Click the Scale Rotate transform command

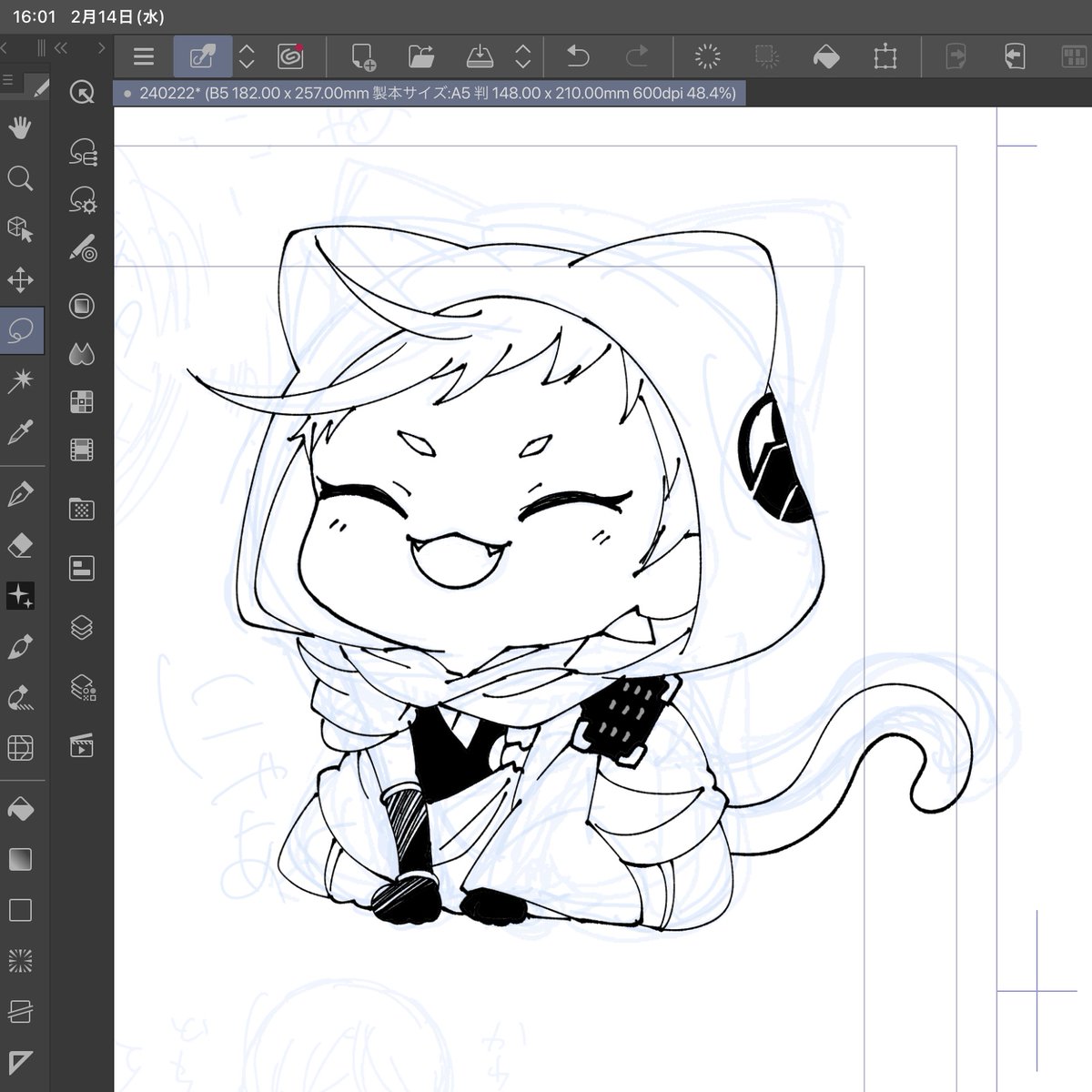pyautogui.click(x=885, y=57)
